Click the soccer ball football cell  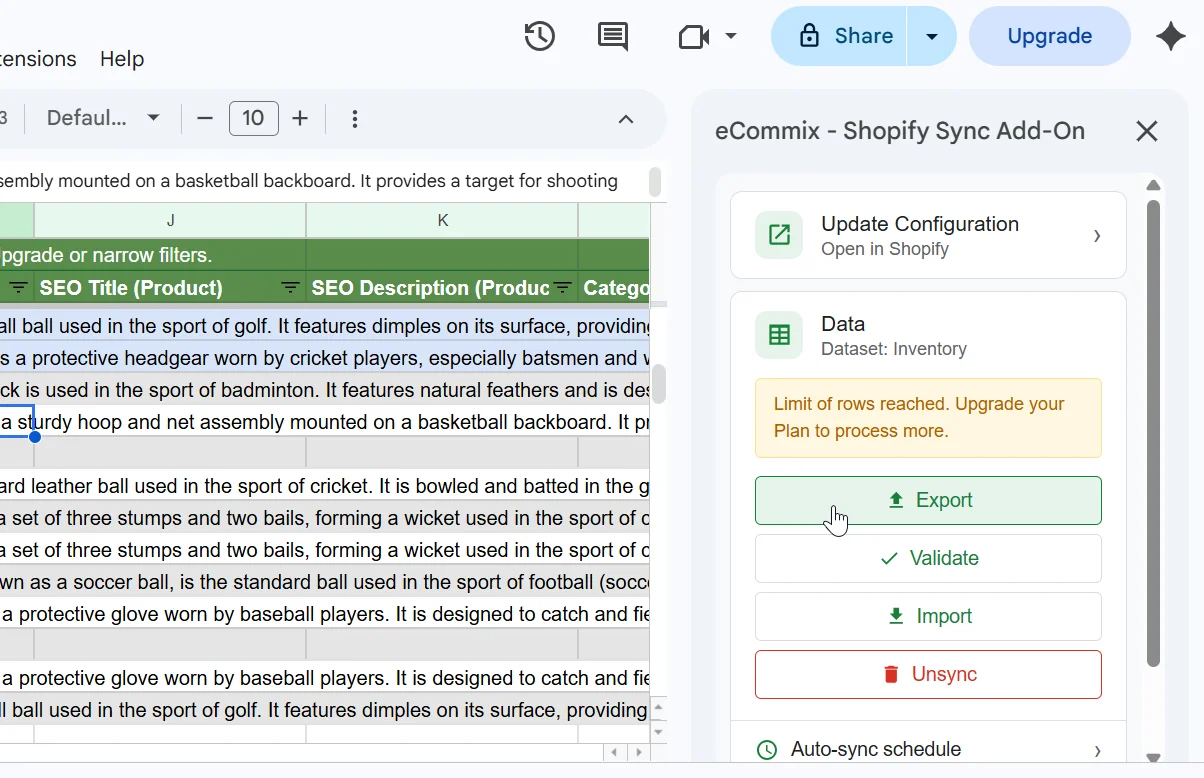coord(325,582)
